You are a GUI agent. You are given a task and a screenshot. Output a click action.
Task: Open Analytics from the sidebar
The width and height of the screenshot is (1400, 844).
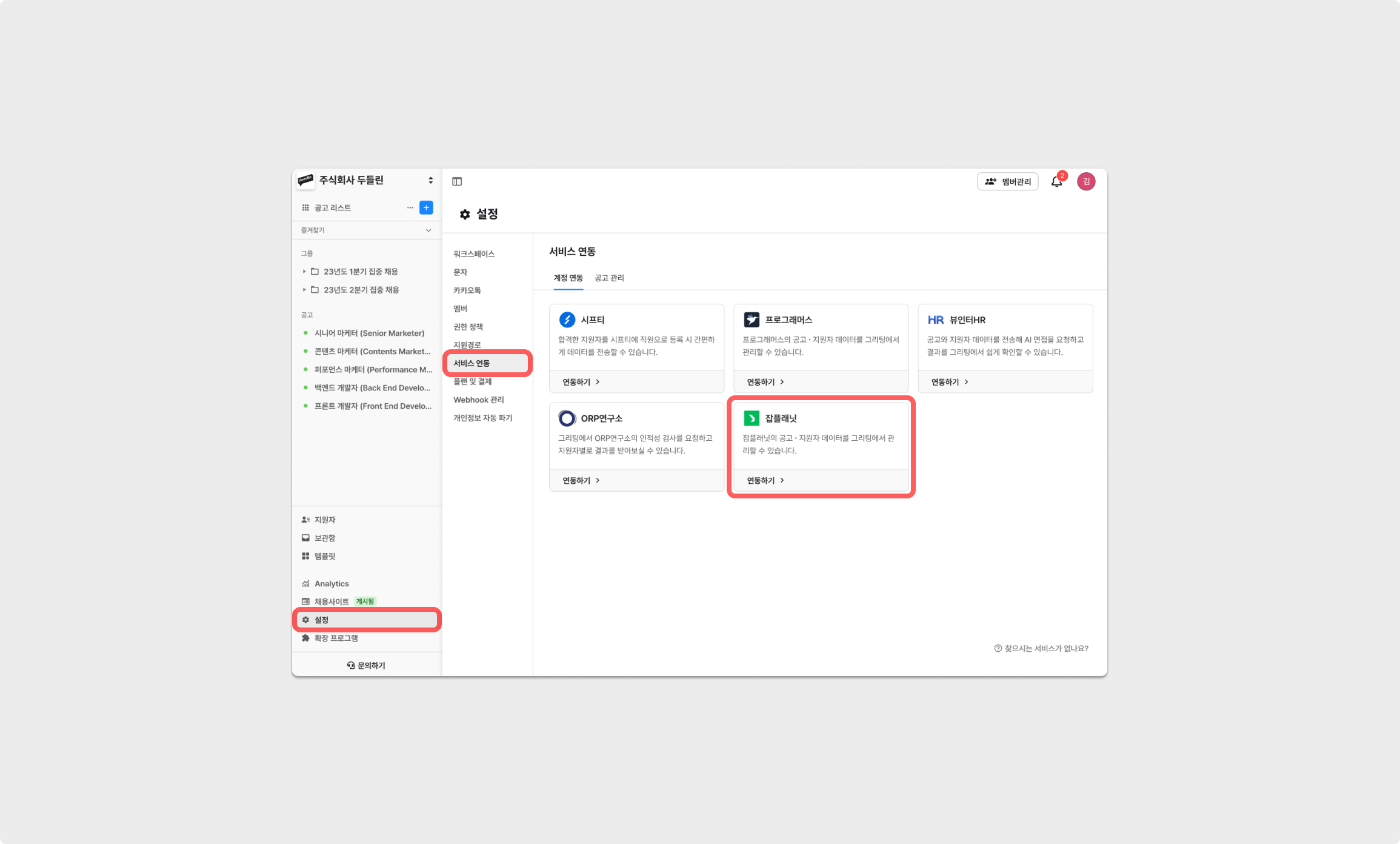(x=331, y=583)
